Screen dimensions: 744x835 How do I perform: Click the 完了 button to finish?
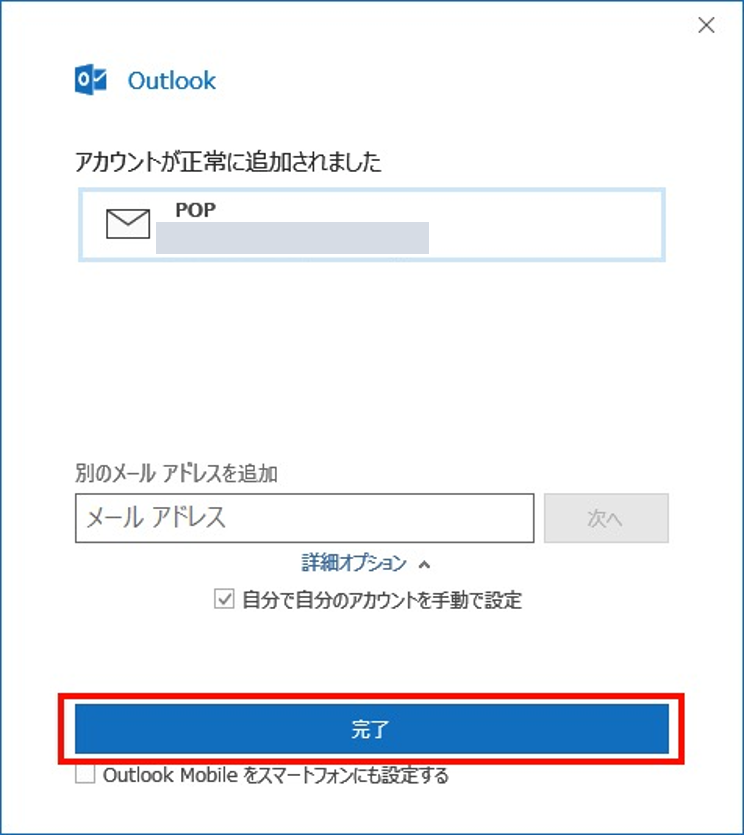(372, 729)
